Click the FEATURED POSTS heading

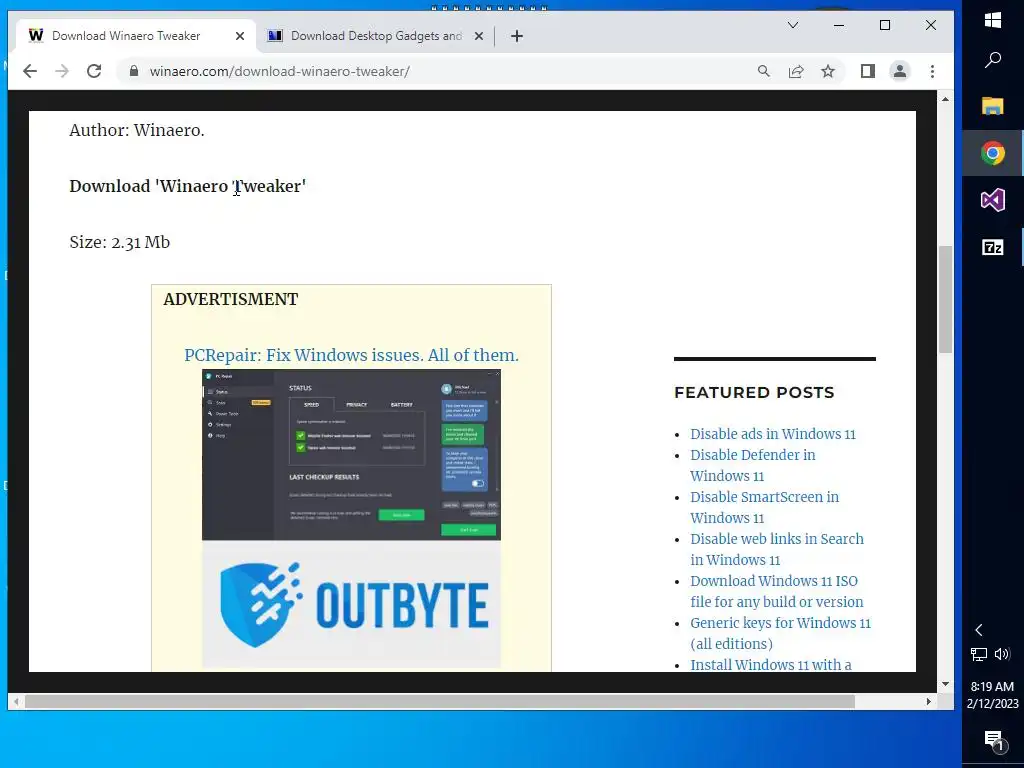[754, 392]
